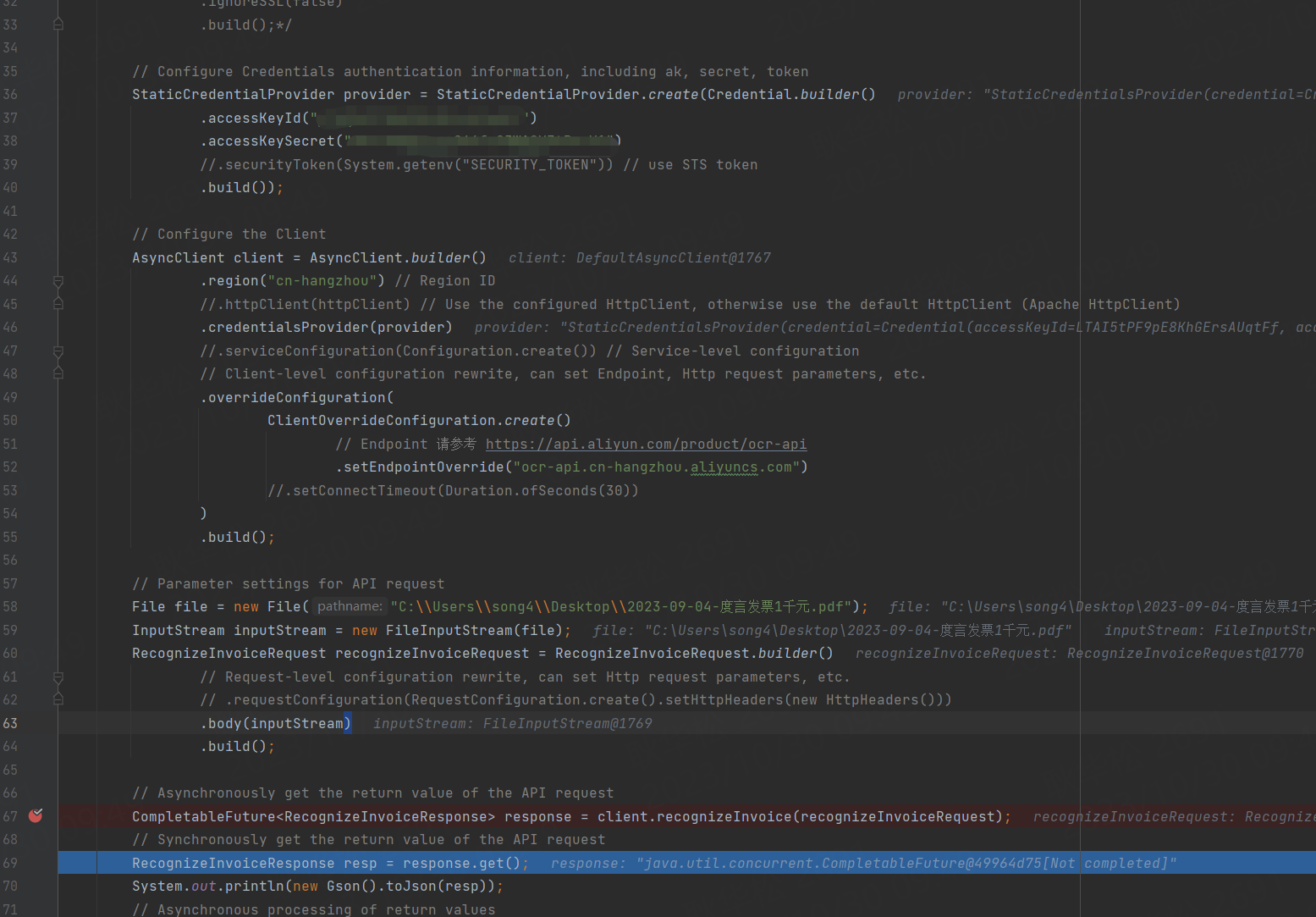Click the 'client: DefaultAsyncClient@1767' debug hint
Screen dimensions: 1316x917
click(640, 257)
